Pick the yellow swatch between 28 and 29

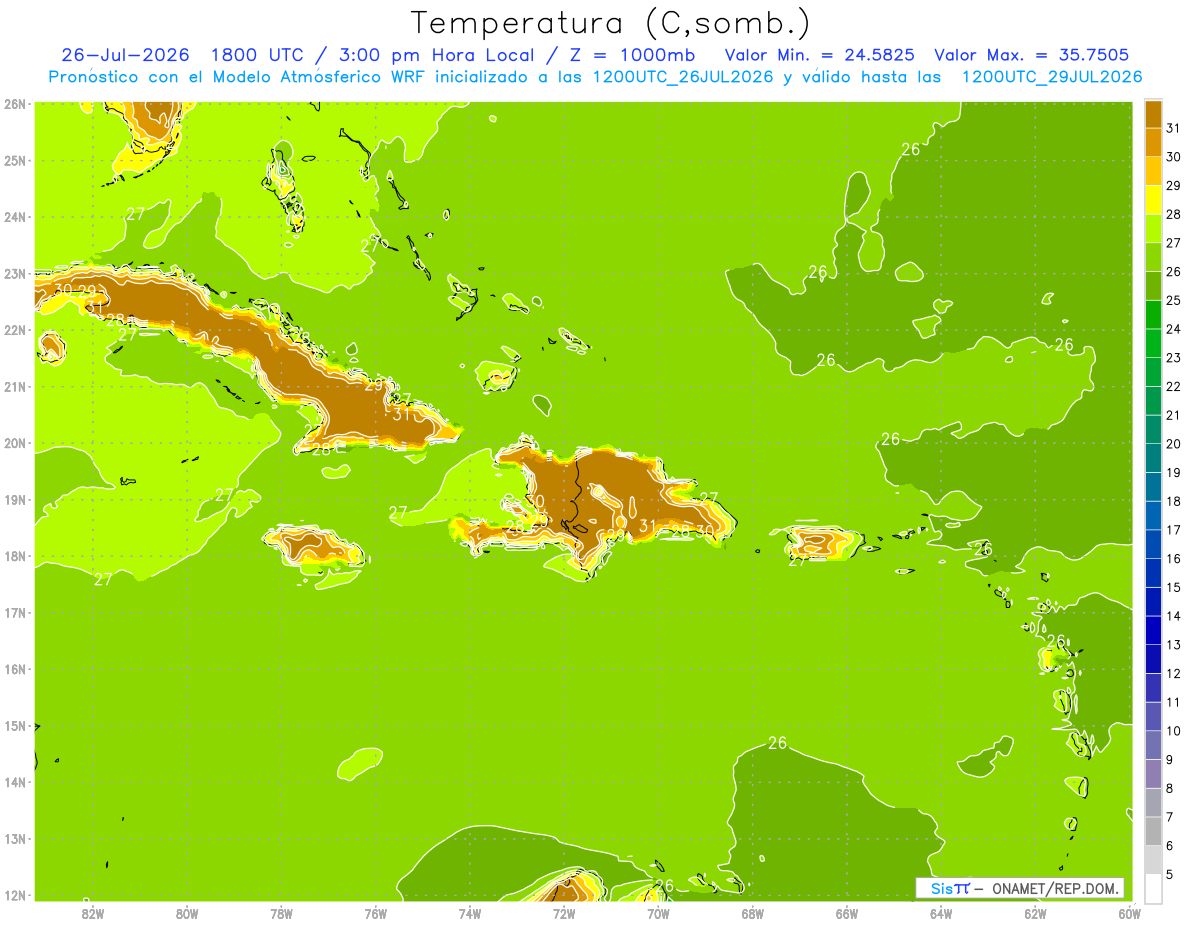[1153, 199]
